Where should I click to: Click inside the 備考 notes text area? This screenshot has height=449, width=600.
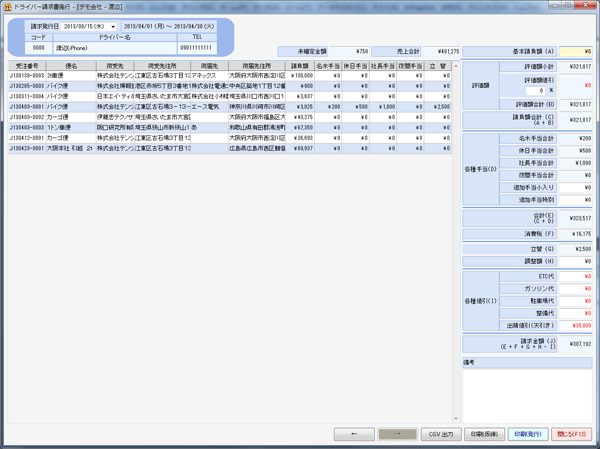526,390
